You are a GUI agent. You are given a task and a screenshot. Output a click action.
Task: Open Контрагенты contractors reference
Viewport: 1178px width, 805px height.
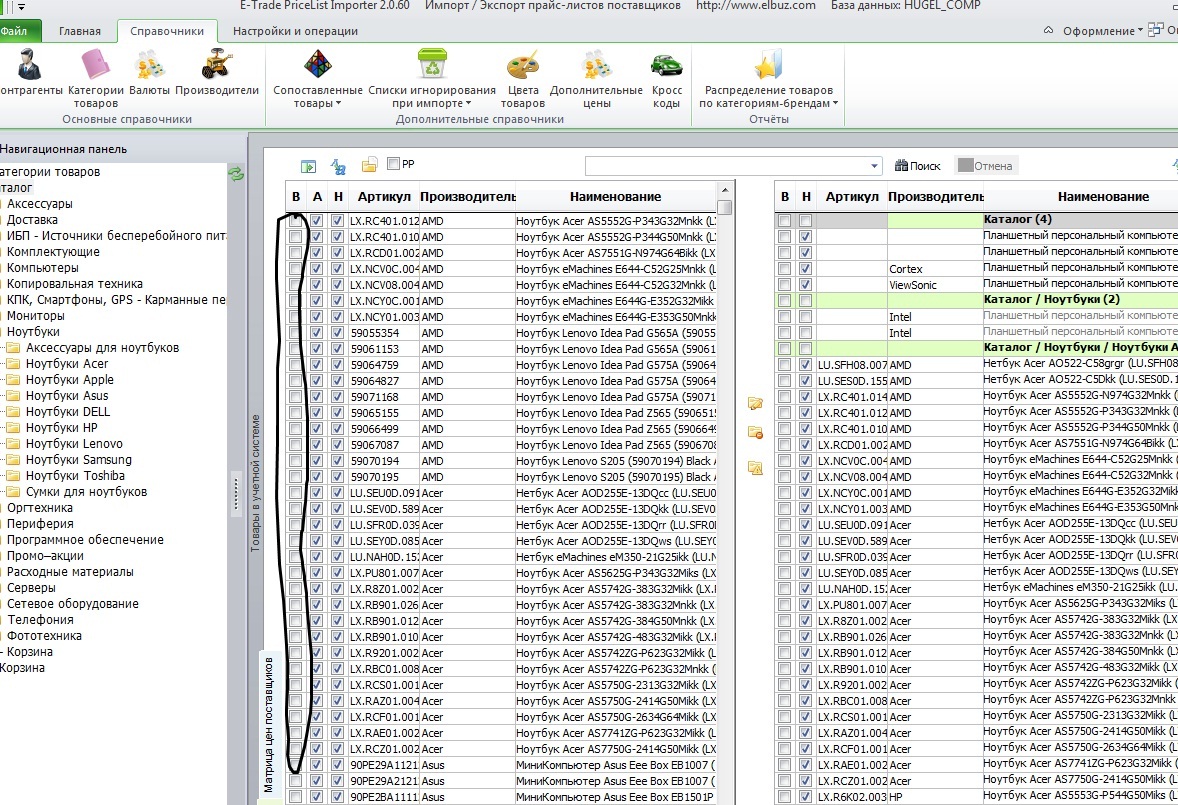(x=29, y=73)
